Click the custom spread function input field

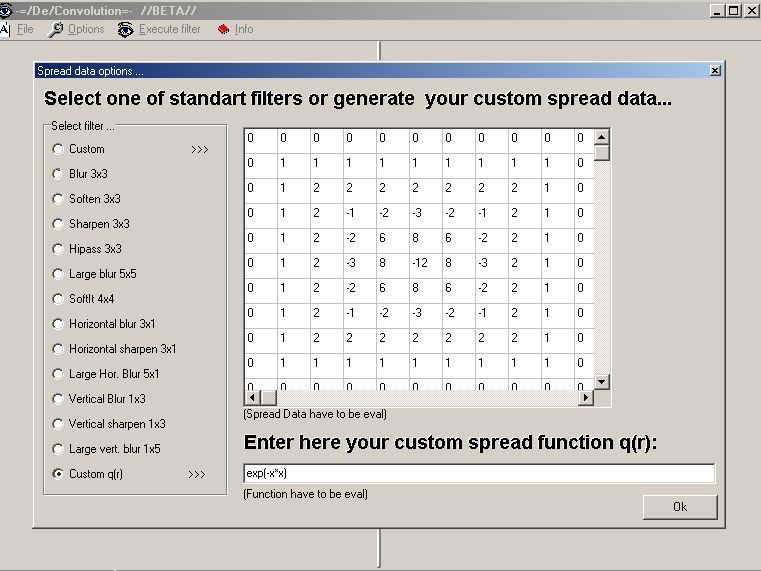point(479,473)
